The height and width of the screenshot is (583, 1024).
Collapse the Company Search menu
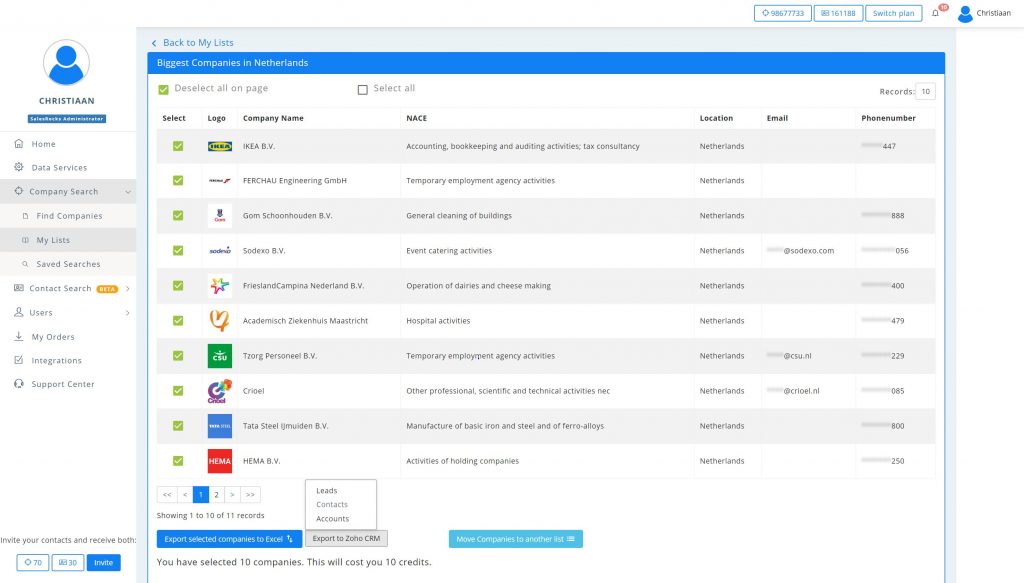tap(127, 192)
